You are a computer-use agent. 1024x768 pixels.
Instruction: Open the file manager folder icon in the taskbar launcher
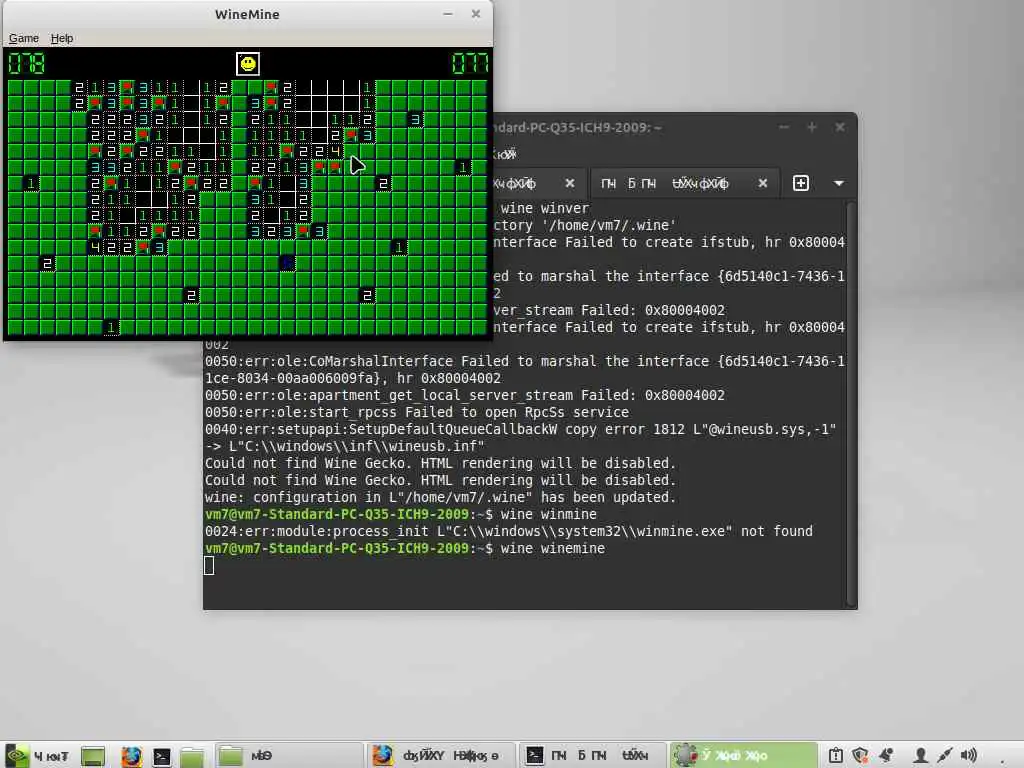tap(192, 756)
